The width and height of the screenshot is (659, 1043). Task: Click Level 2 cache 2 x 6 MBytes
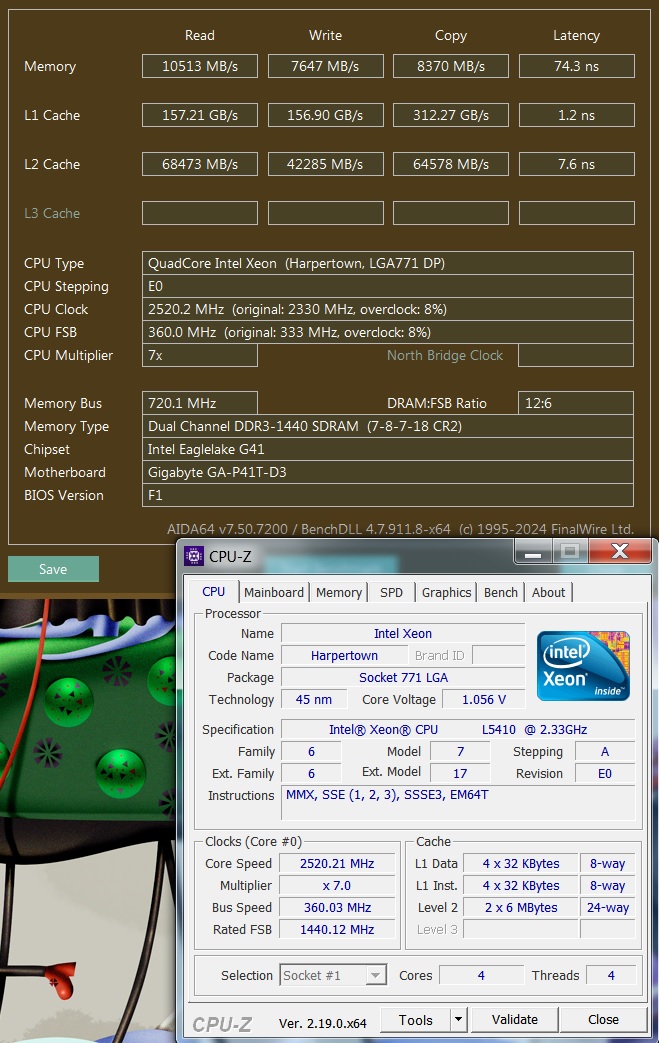click(521, 907)
